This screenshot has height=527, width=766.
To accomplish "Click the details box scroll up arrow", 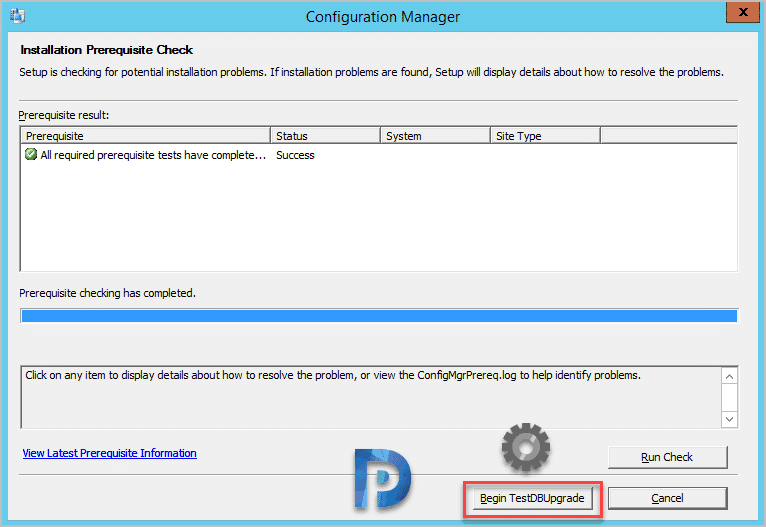I will coord(729,377).
